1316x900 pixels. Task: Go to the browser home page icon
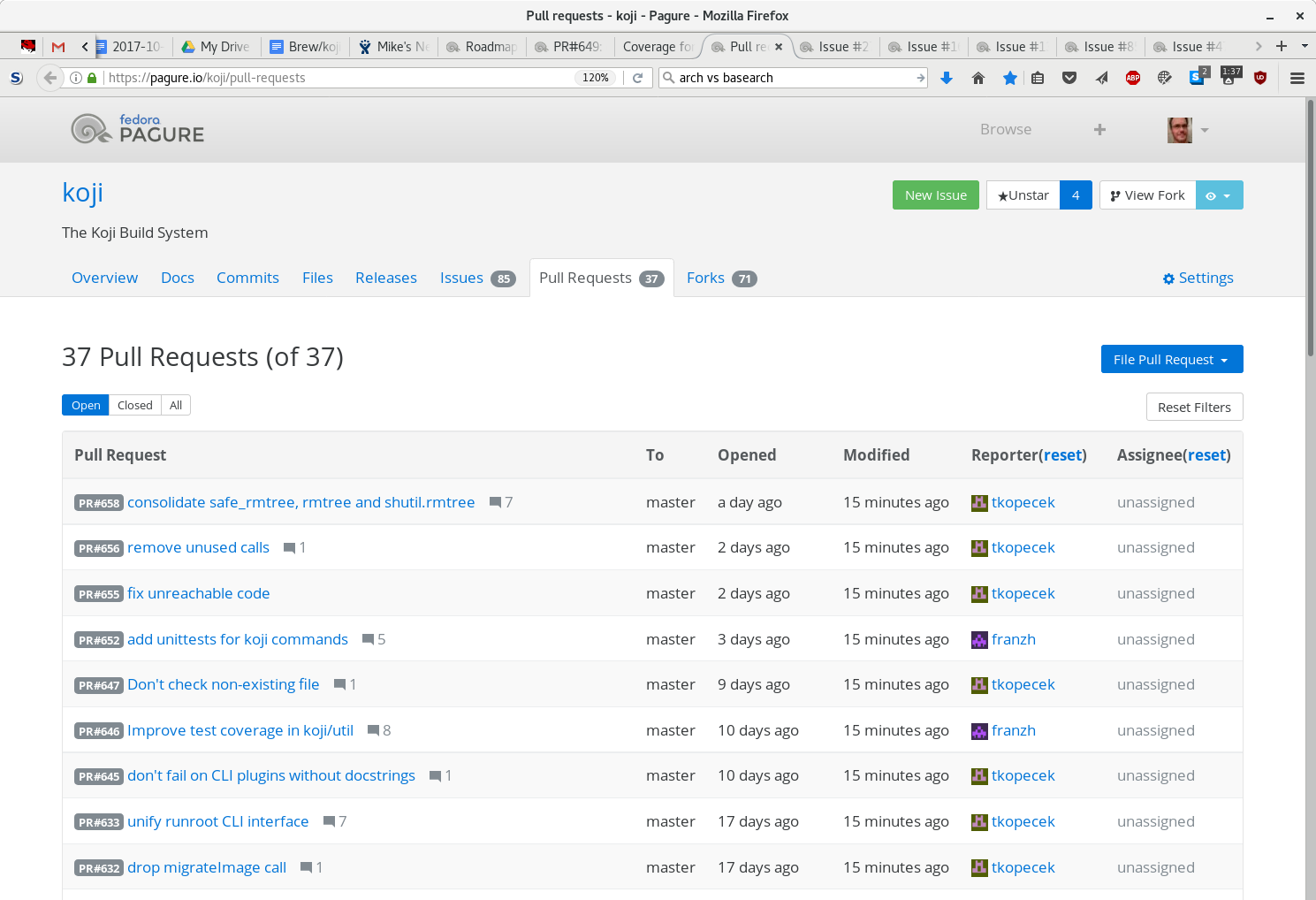978,78
